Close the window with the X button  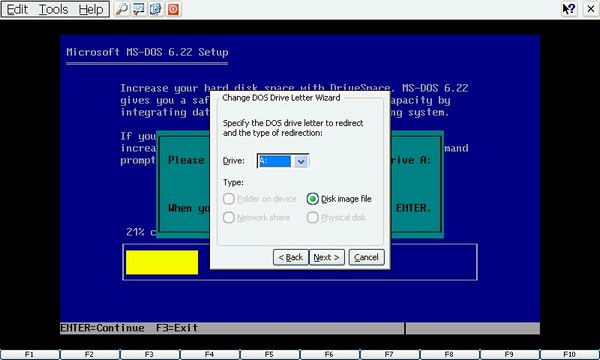[x=591, y=9]
